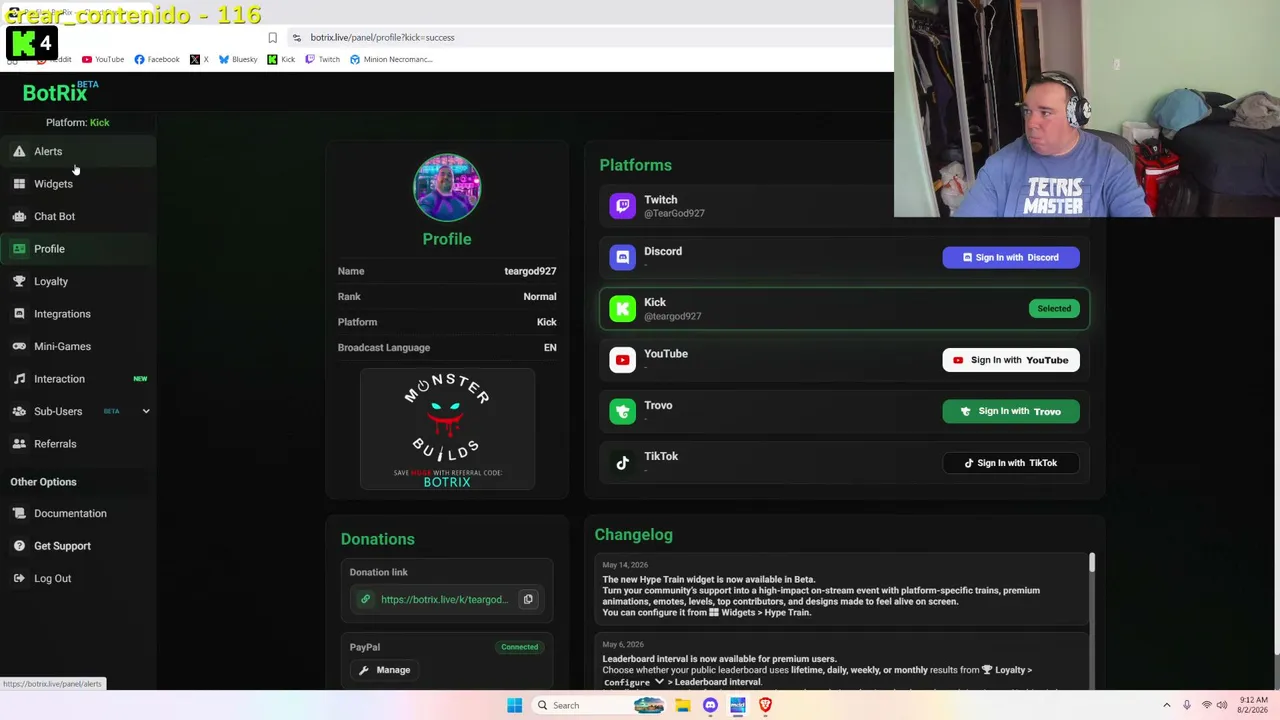View site information icon in address bar
The width and height of the screenshot is (1280, 720).
tap(296, 37)
